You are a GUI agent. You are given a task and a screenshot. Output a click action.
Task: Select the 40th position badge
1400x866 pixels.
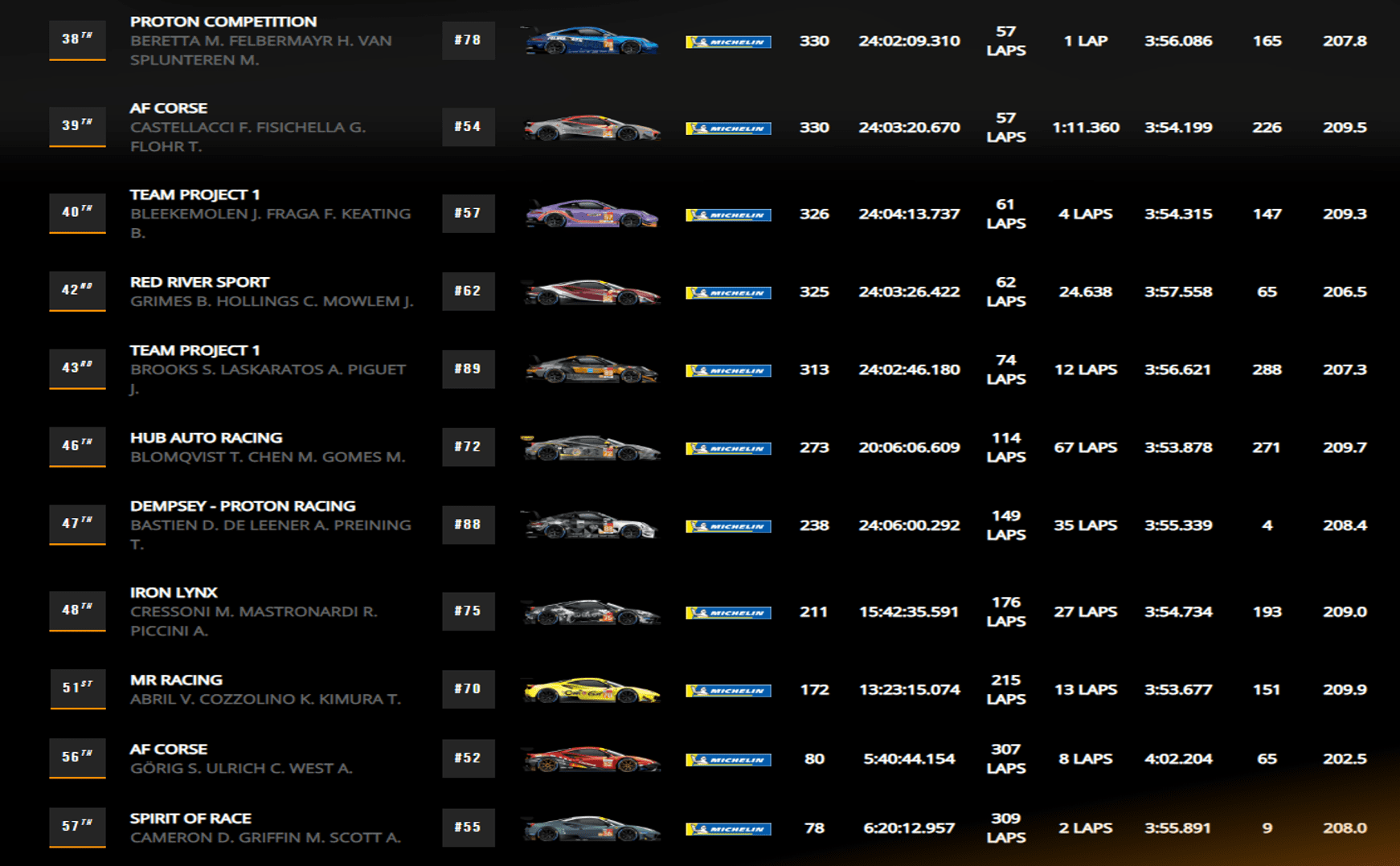pos(77,214)
